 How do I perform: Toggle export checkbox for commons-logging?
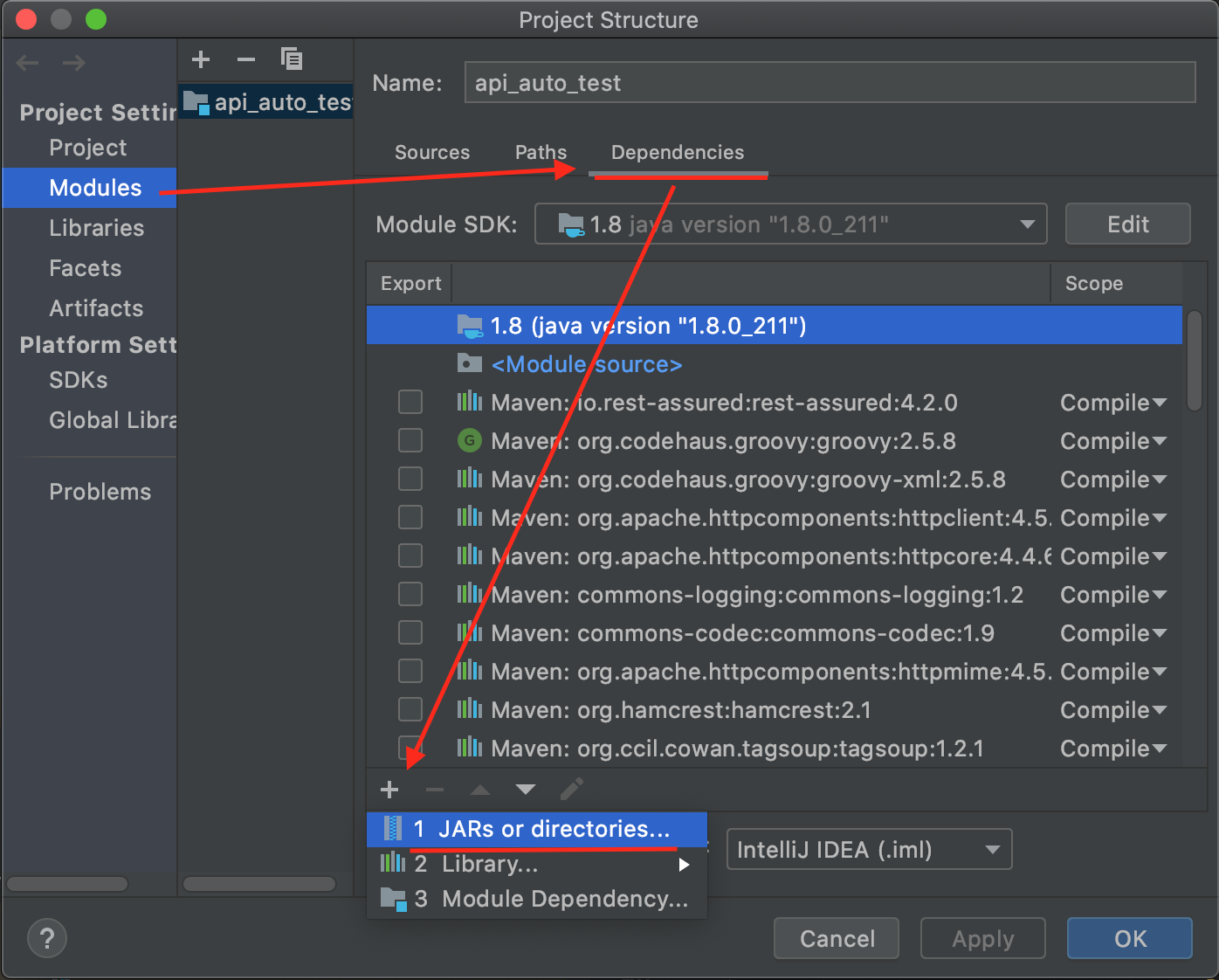pos(410,594)
